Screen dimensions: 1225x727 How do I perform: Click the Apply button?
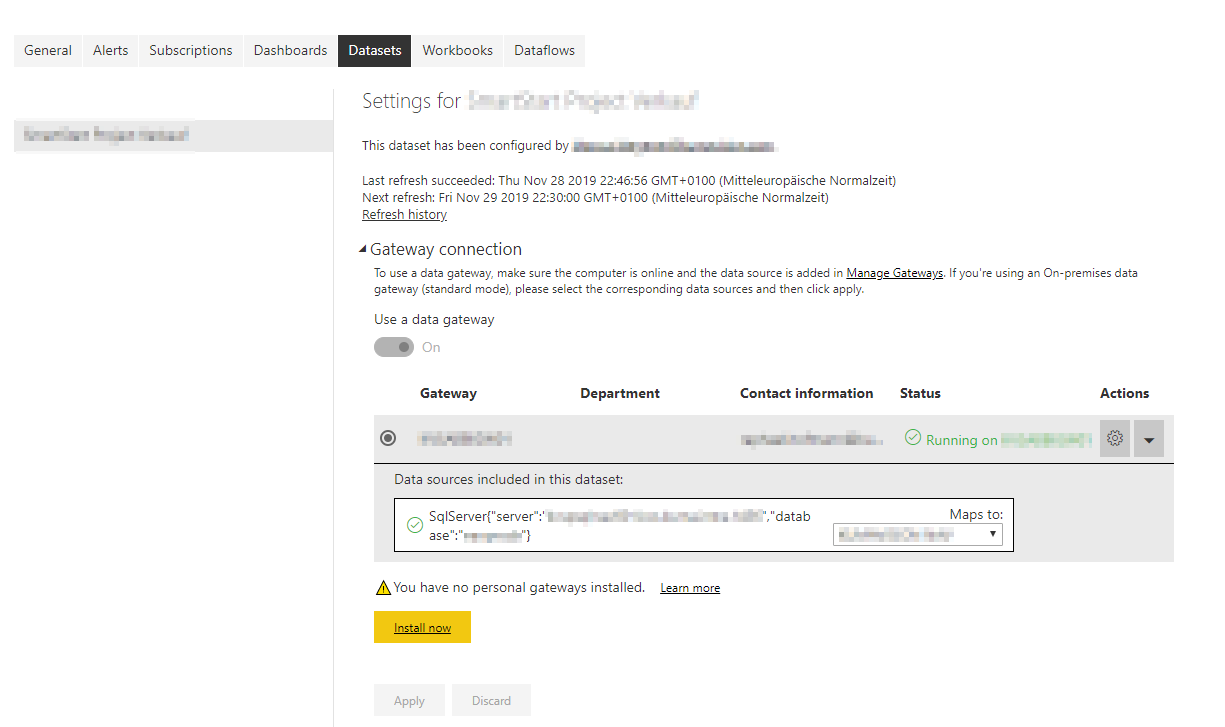tap(409, 700)
